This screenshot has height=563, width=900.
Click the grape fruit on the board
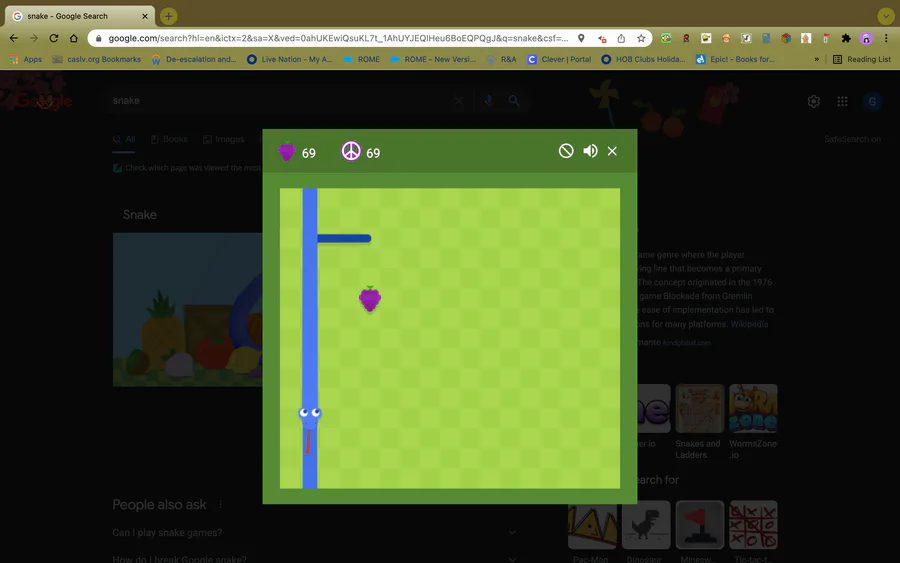pyautogui.click(x=370, y=298)
